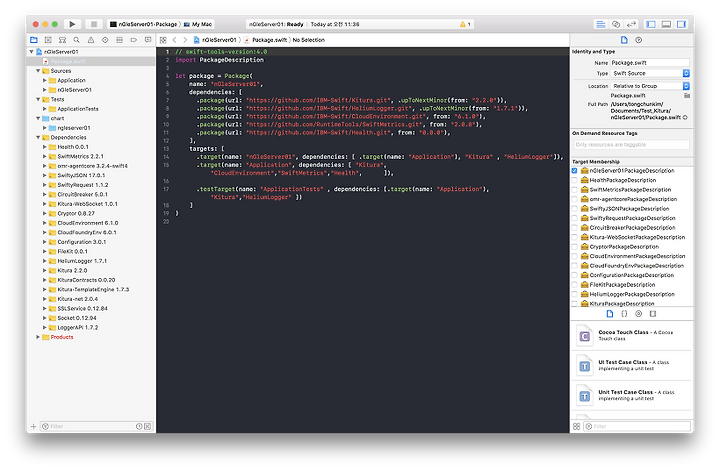
Task: Open the related items grid menu
Action: coord(163,40)
